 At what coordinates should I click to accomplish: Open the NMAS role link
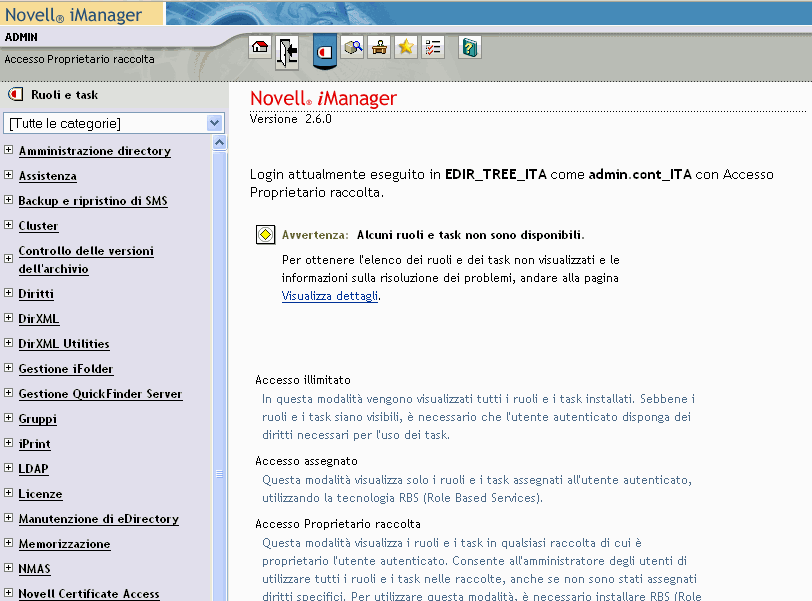(35, 569)
